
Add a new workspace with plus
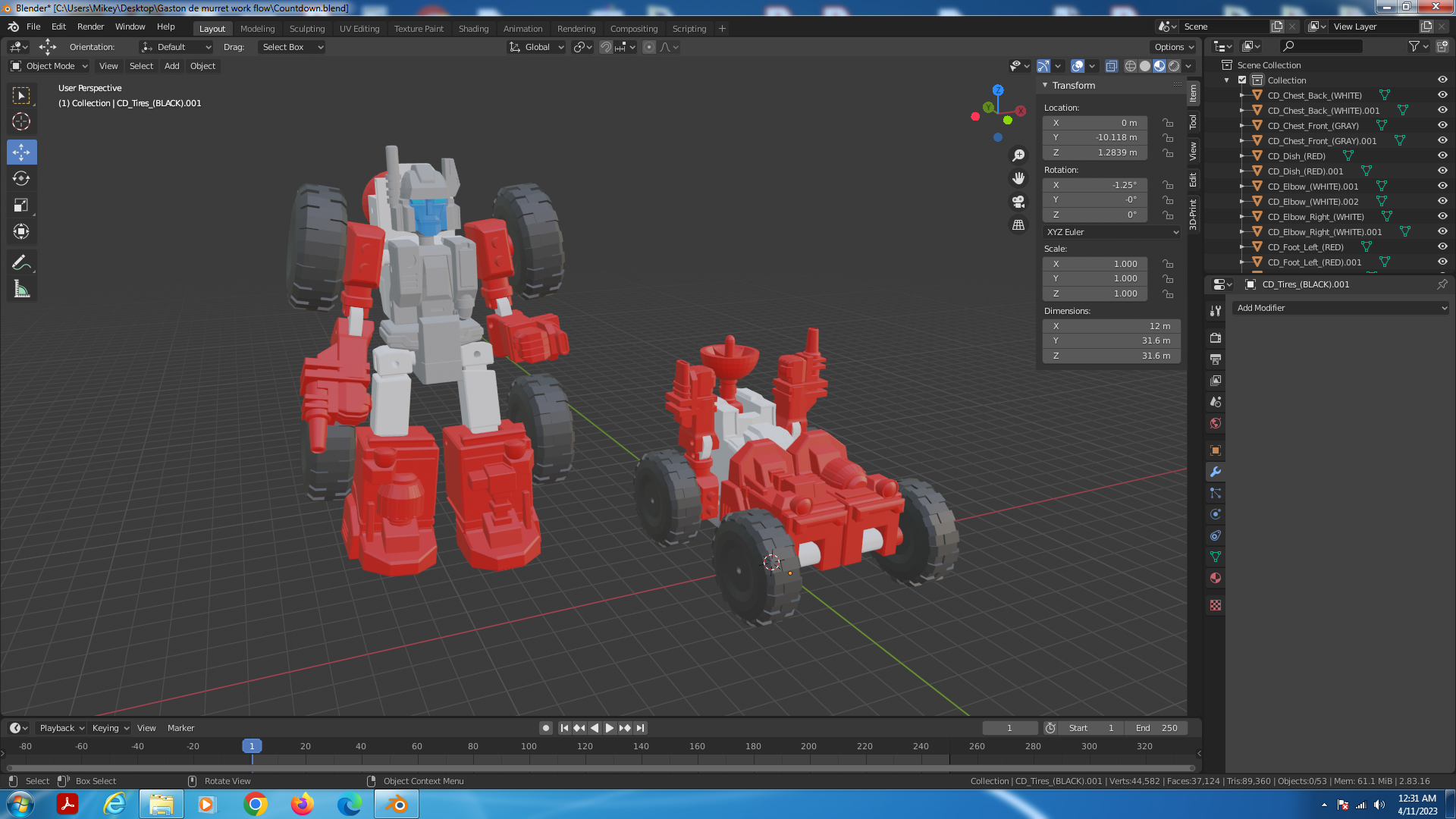pyautogui.click(x=722, y=29)
